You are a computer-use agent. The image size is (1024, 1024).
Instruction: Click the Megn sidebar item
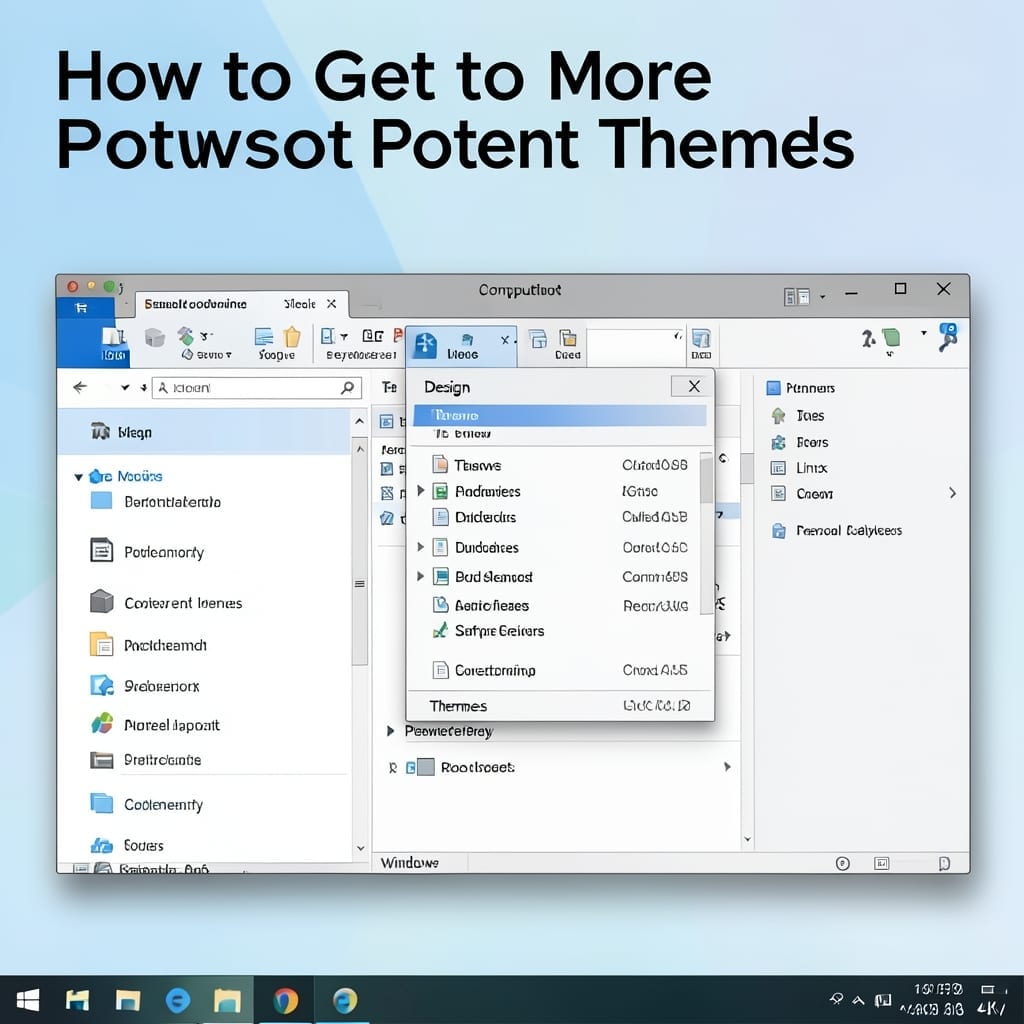tap(204, 432)
